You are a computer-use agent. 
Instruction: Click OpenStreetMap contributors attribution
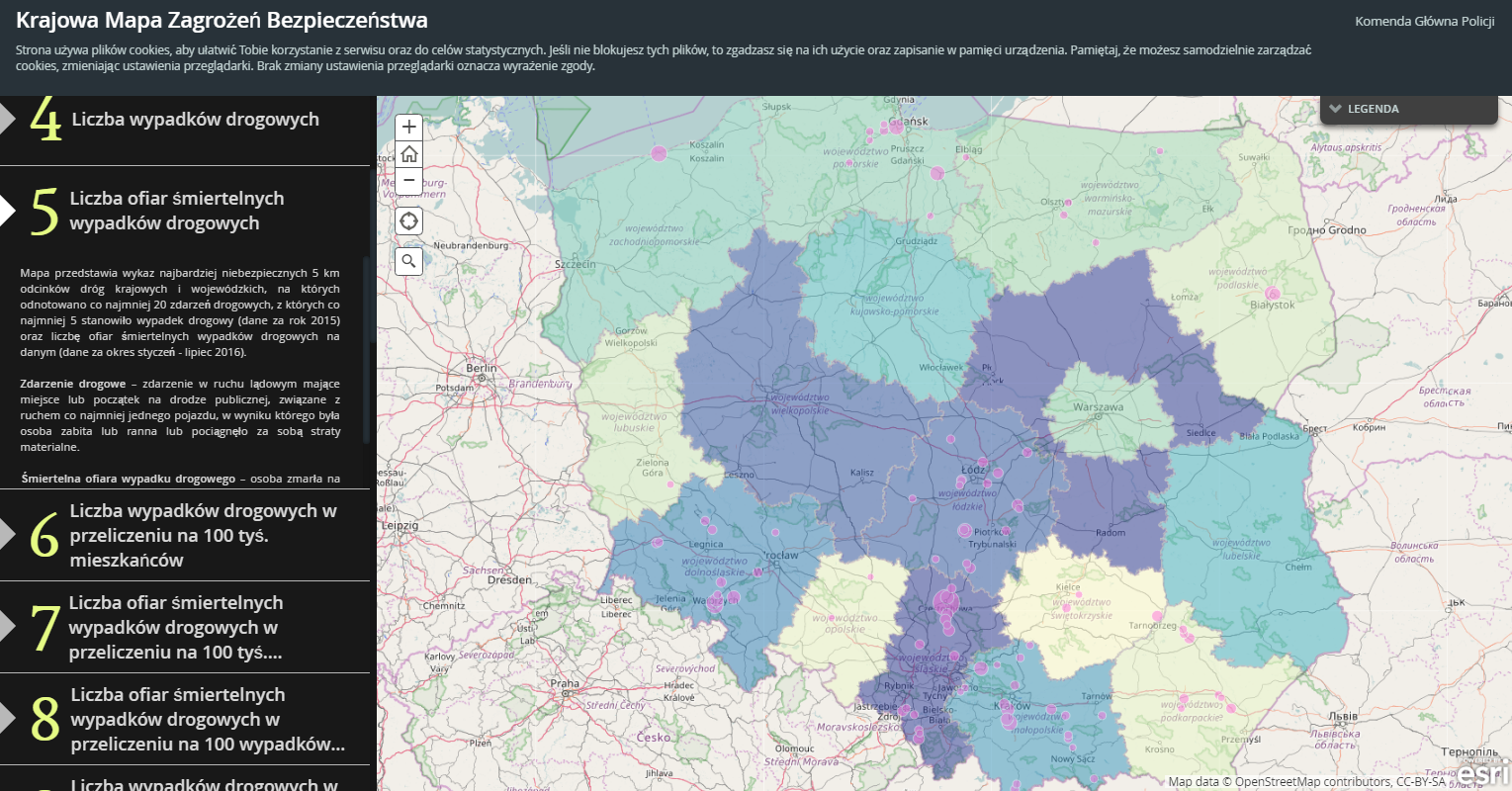tap(1305, 781)
